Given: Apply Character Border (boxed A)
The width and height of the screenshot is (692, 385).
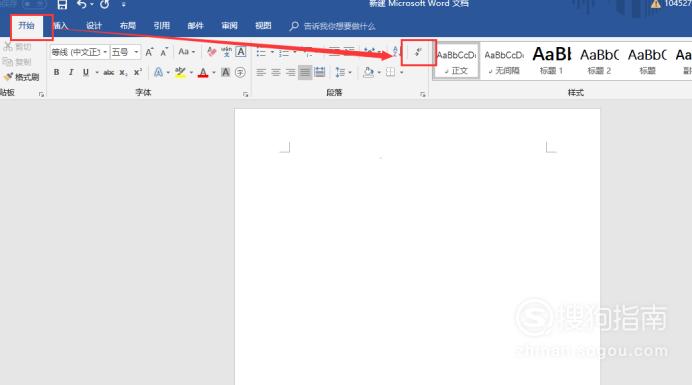Looking at the screenshot, I should pyautogui.click(x=241, y=52).
